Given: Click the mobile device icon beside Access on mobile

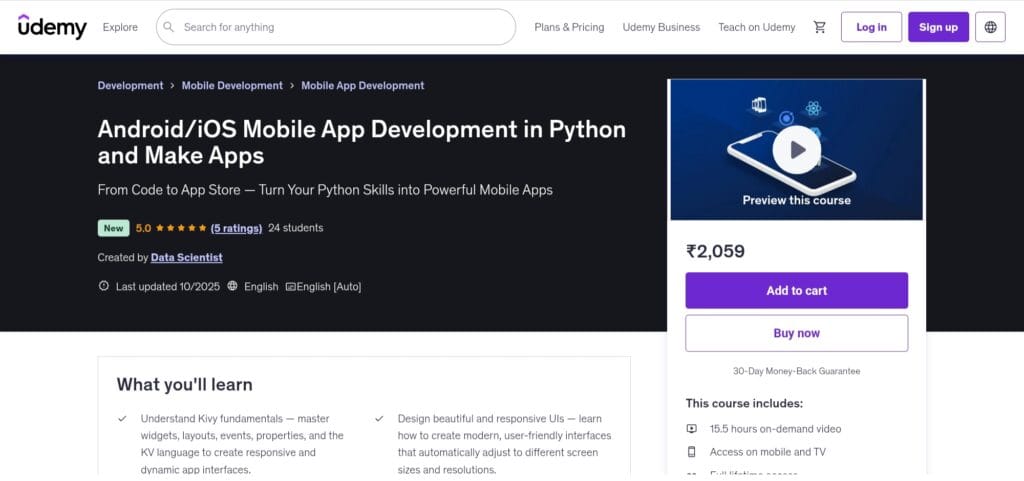Looking at the screenshot, I should 692,452.
